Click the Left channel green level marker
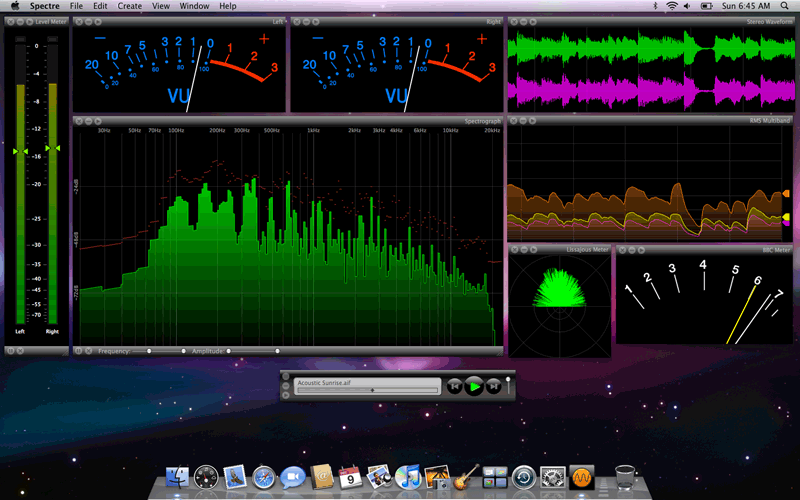Image resolution: width=800 pixels, height=500 pixels. coord(20,152)
